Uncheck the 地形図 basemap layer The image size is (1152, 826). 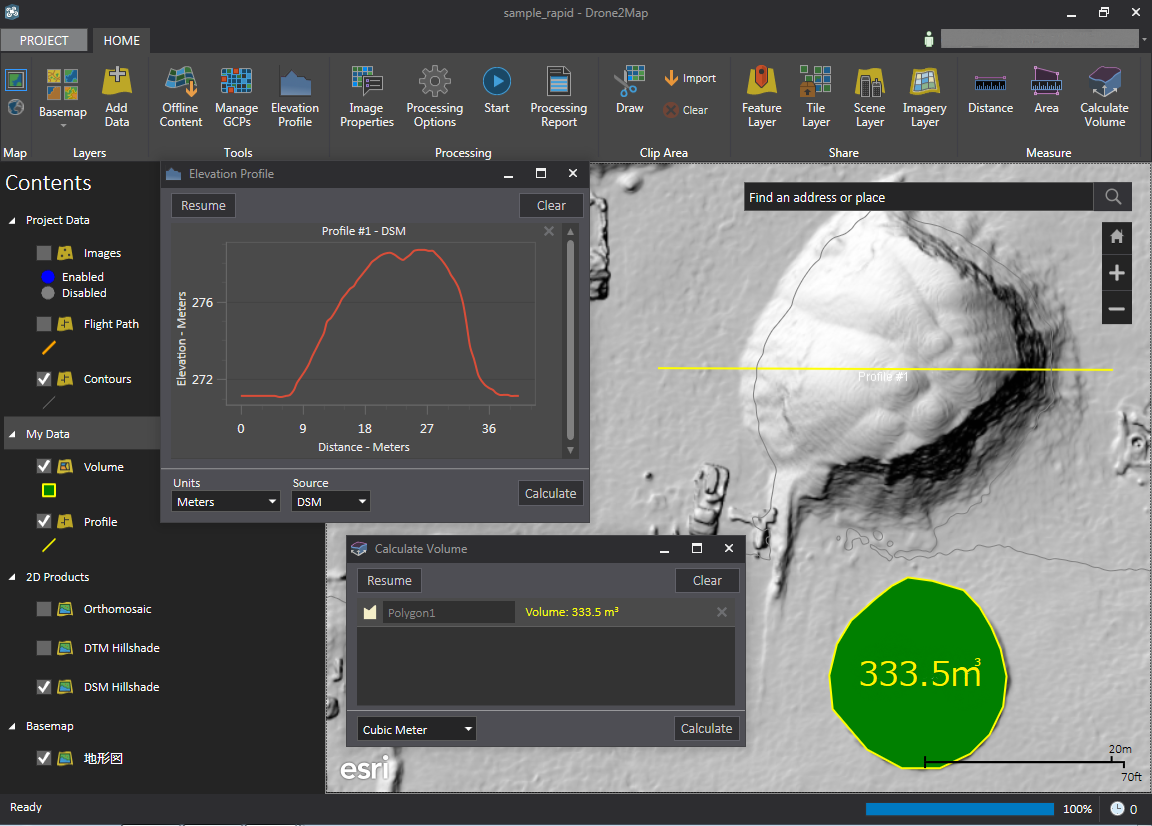[x=44, y=758]
